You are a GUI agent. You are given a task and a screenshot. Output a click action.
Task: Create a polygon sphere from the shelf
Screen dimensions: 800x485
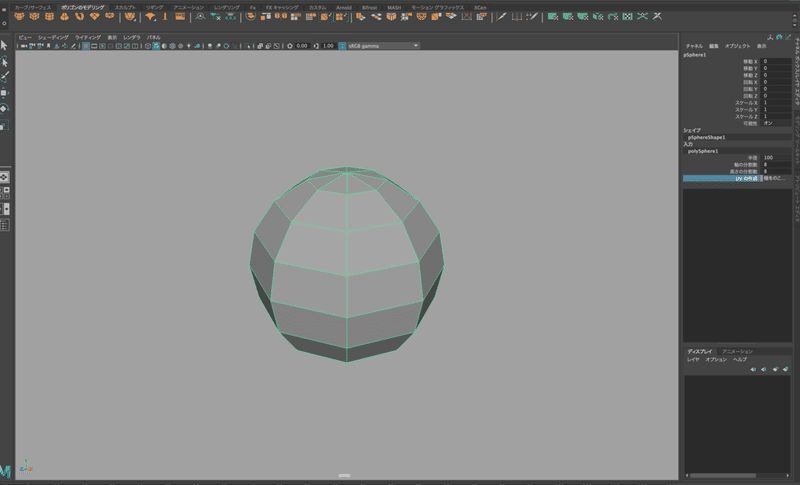pos(19,16)
